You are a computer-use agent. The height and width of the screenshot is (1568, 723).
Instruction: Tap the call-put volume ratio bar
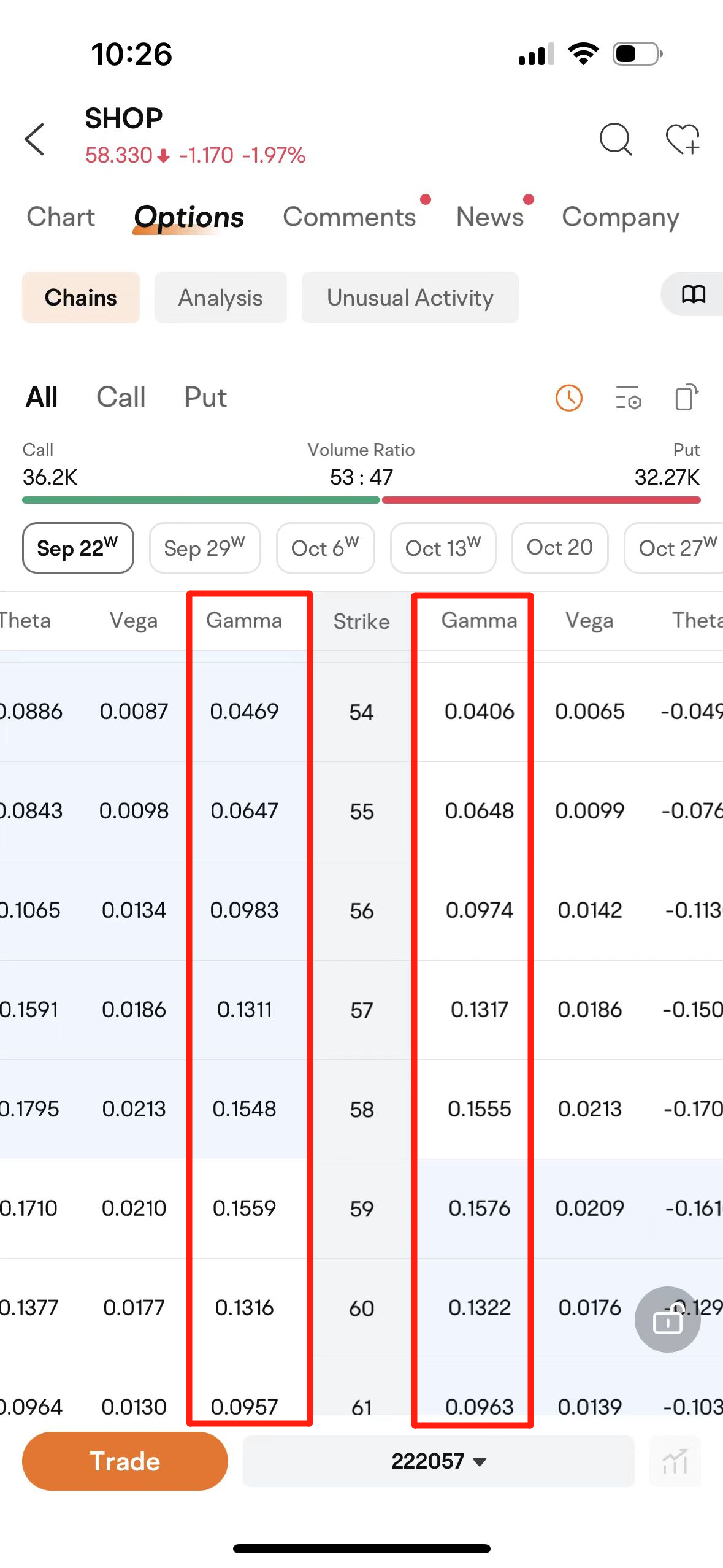[x=361, y=500]
